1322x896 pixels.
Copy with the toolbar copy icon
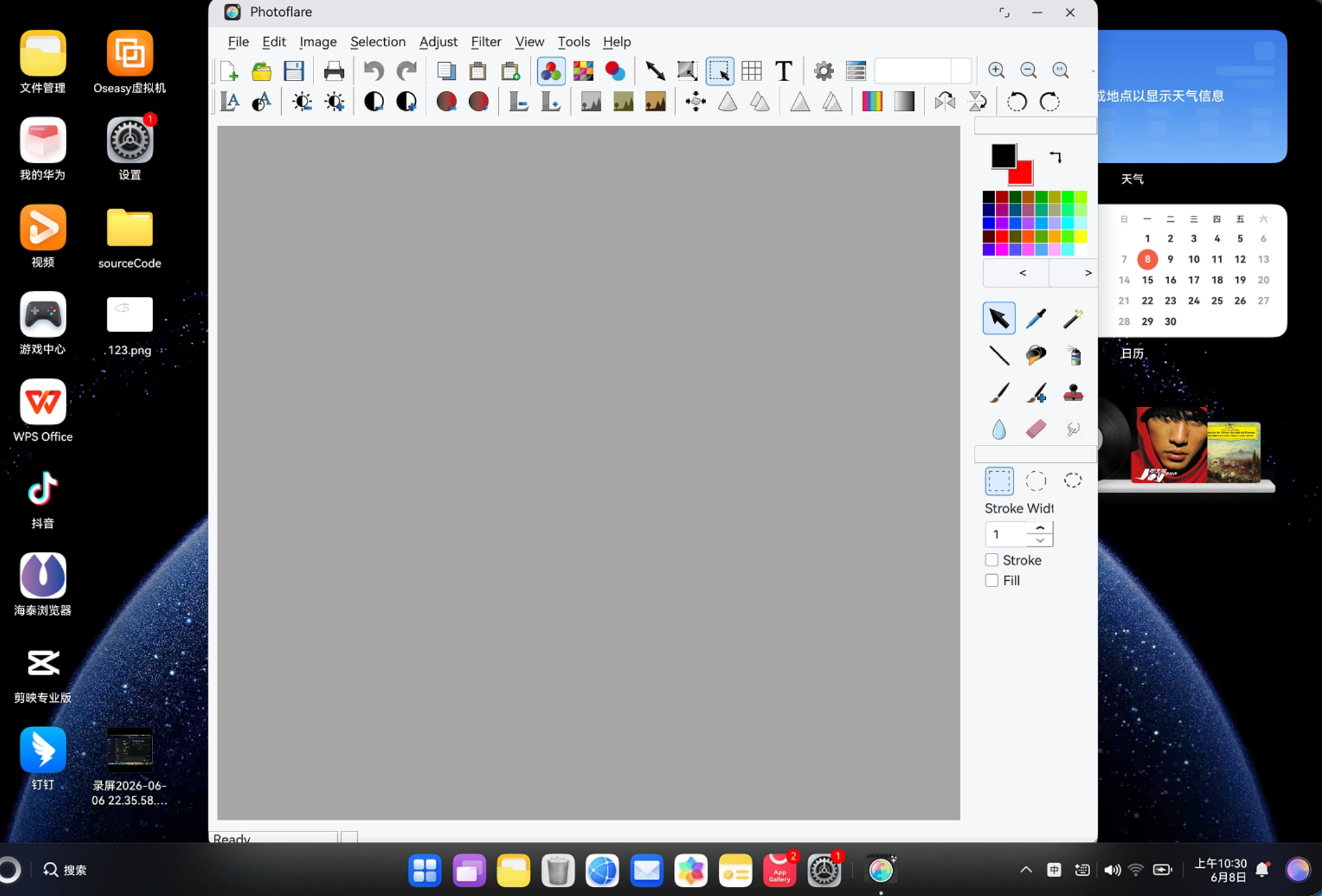(x=446, y=71)
